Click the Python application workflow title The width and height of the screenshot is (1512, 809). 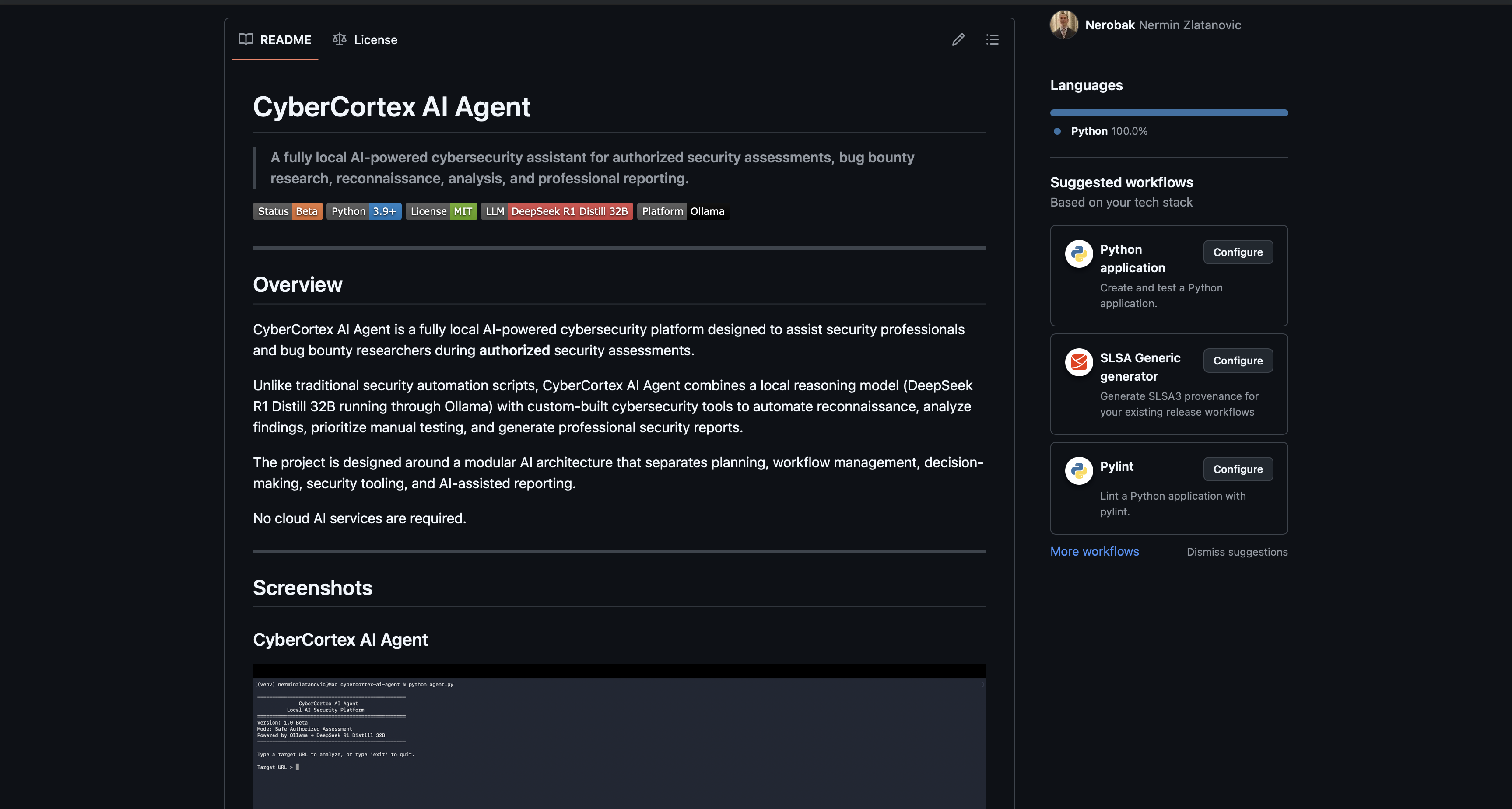point(1132,259)
